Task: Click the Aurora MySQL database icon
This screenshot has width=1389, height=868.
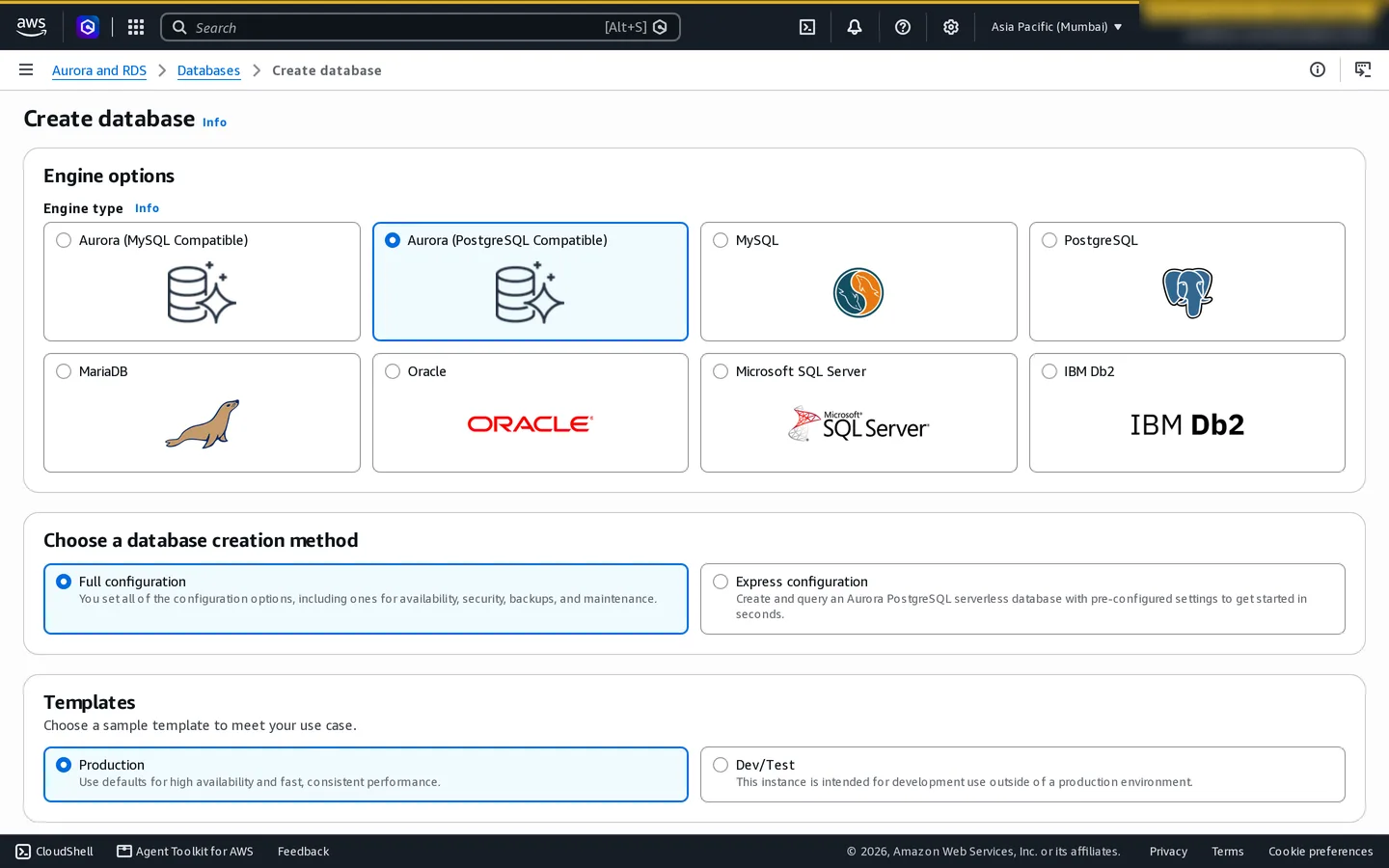Action: tap(202, 293)
